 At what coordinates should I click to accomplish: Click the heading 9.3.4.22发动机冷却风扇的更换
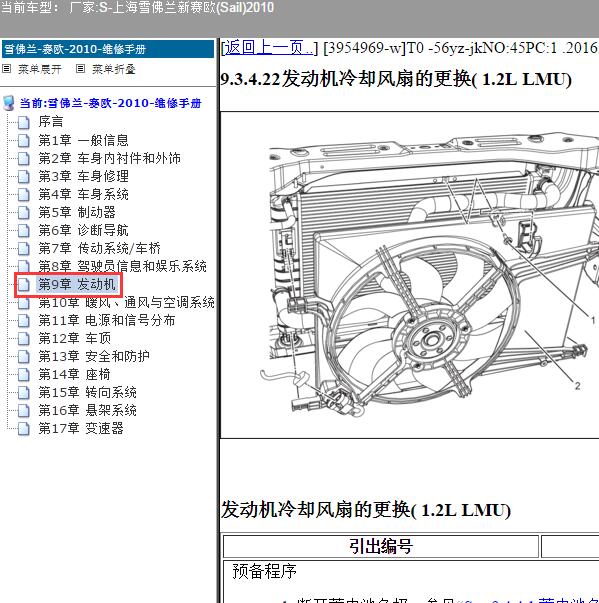[396, 80]
